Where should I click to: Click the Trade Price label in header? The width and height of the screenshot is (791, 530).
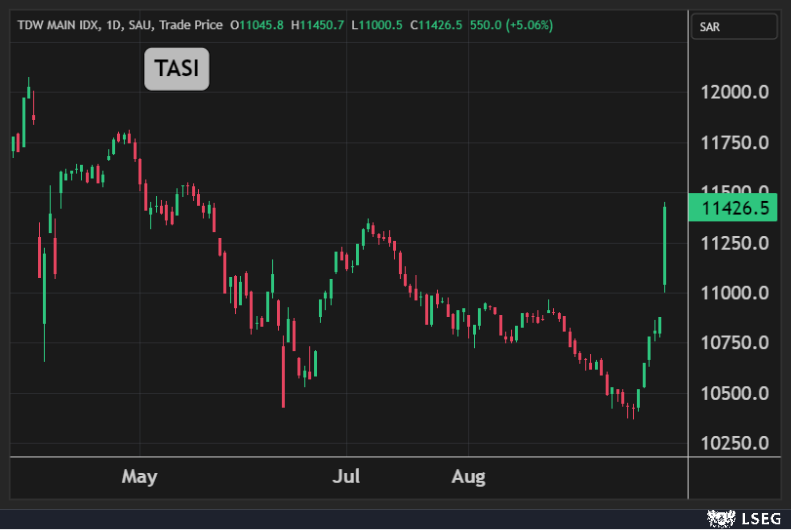click(x=190, y=24)
